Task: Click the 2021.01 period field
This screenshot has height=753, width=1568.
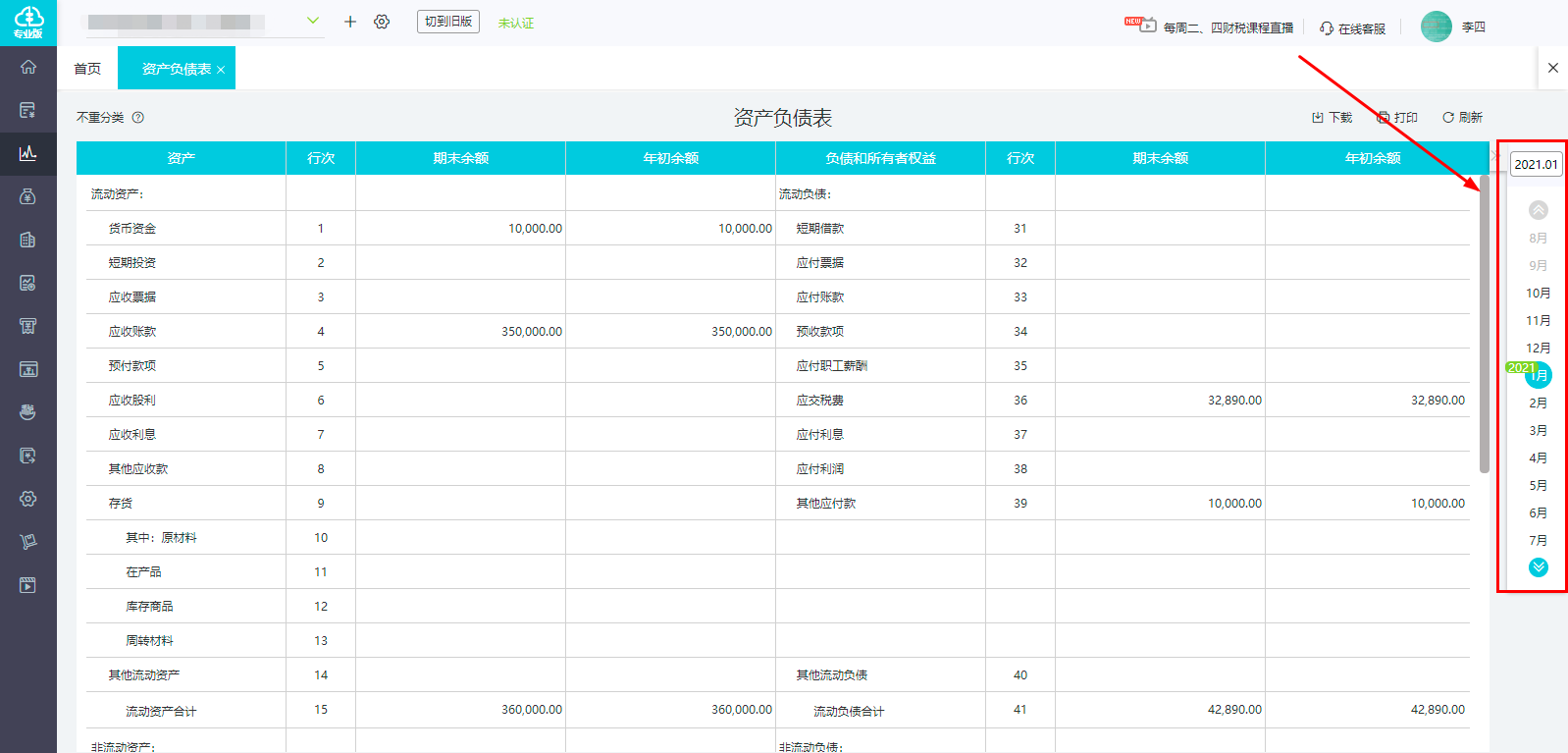Action: coord(1536,164)
